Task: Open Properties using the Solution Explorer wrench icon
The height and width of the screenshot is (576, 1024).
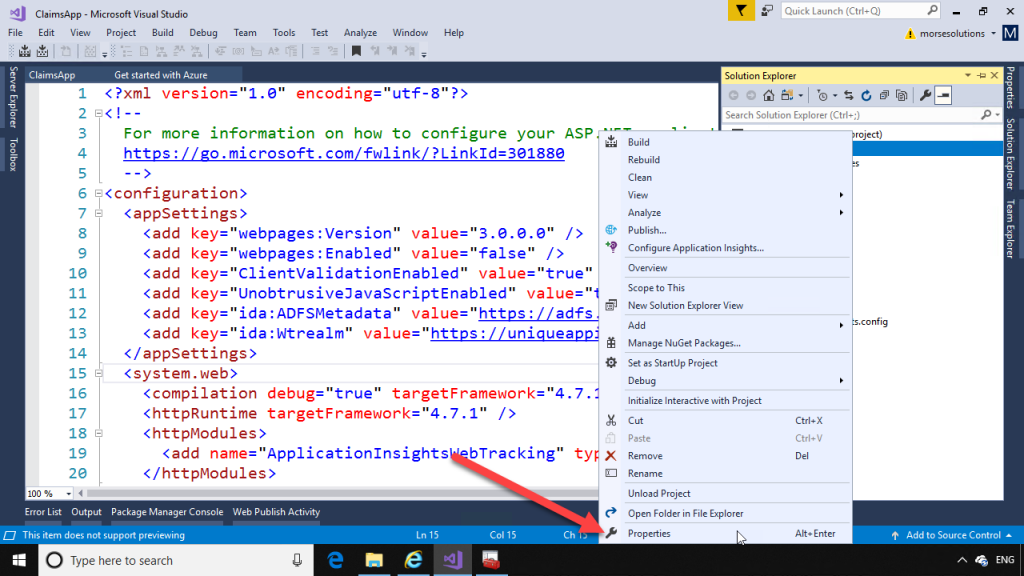Action: coord(925,95)
